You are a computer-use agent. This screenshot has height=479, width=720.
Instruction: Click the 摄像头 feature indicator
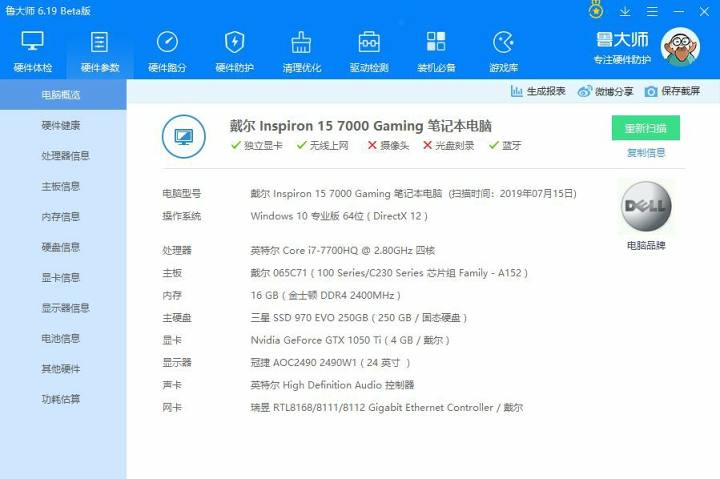point(388,146)
